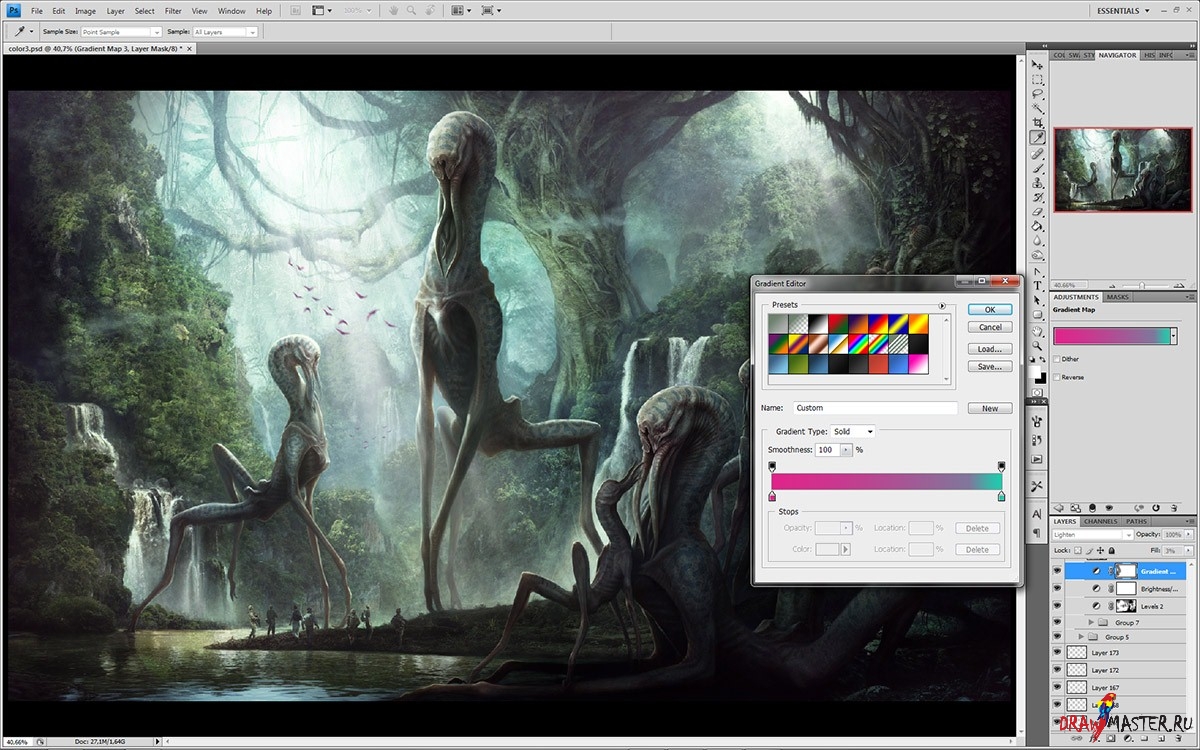Viewport: 1200px width, 750px height.
Task: Select the Magic Wand tool
Action: tap(1037, 108)
